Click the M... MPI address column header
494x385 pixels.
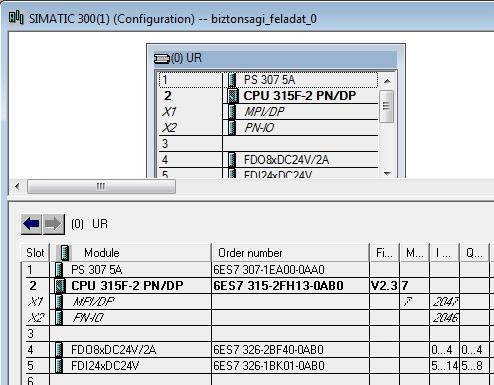click(x=415, y=253)
